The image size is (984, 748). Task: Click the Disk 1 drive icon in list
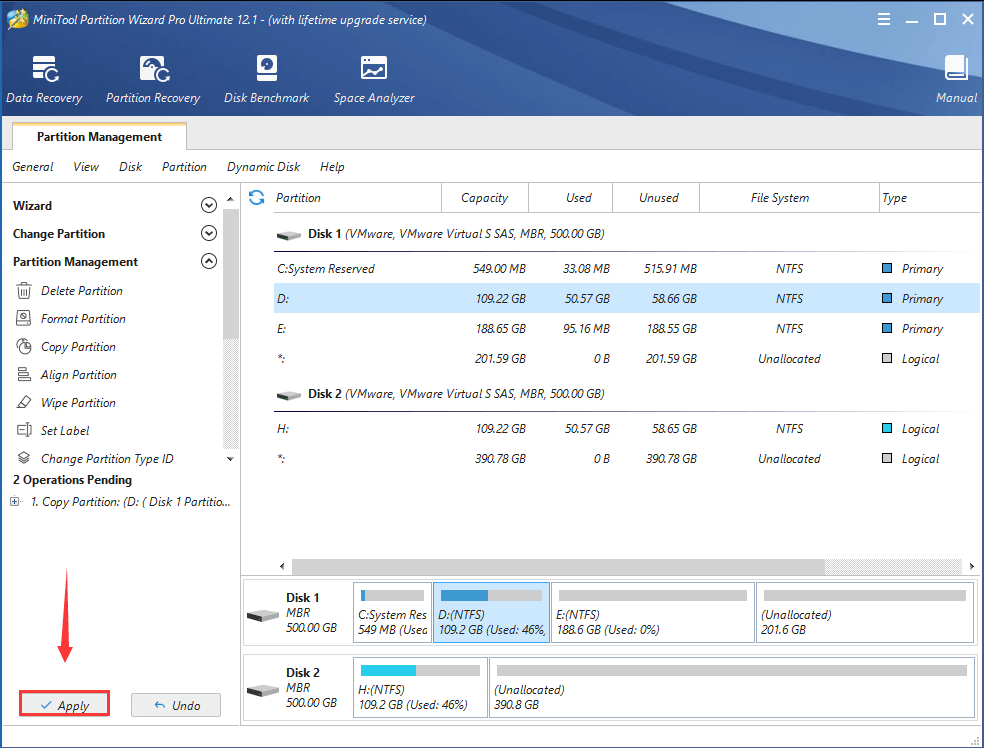point(289,235)
